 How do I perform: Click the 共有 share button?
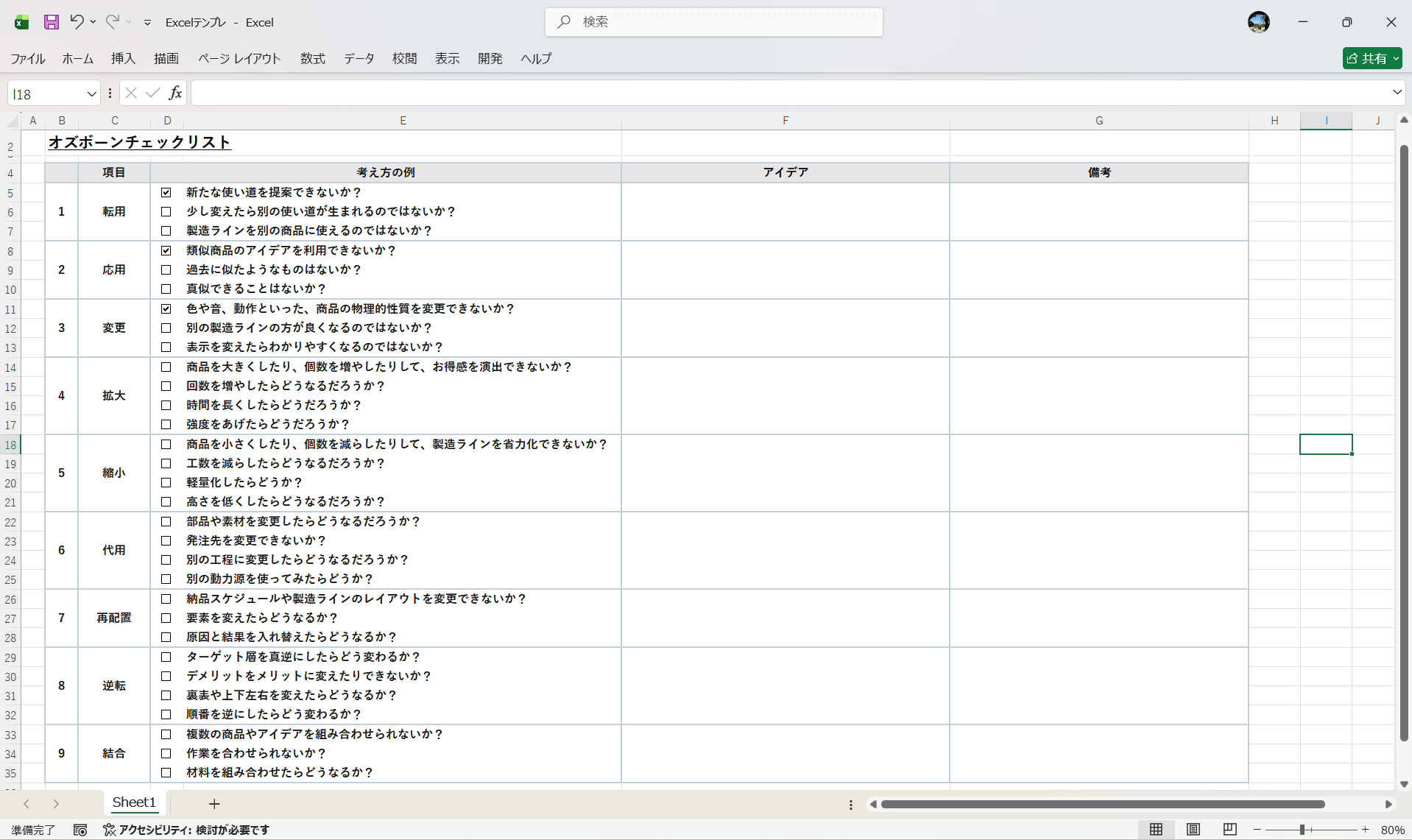pyautogui.click(x=1372, y=58)
